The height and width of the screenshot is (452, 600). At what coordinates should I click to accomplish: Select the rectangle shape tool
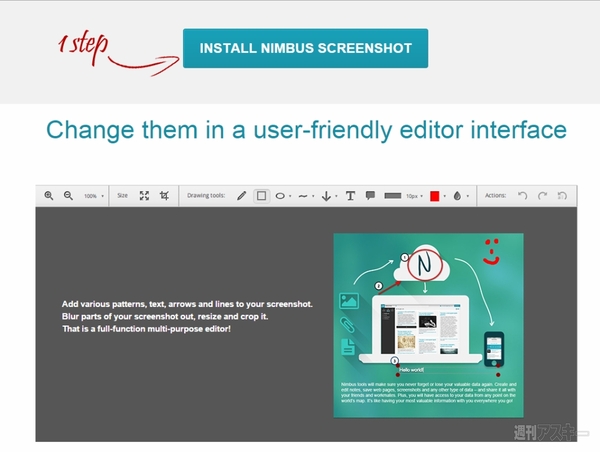261,196
